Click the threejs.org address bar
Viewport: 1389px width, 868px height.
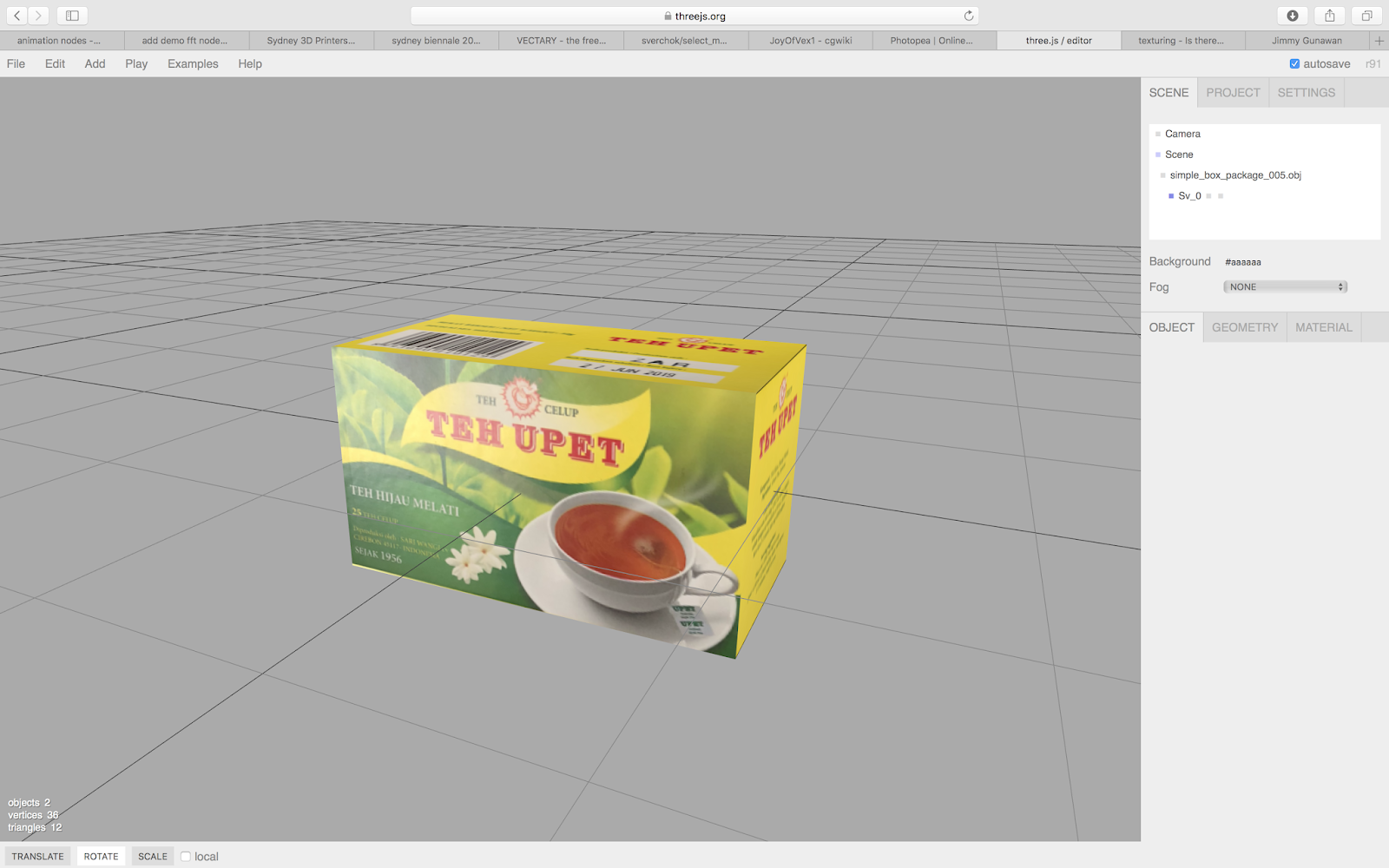pos(694,16)
